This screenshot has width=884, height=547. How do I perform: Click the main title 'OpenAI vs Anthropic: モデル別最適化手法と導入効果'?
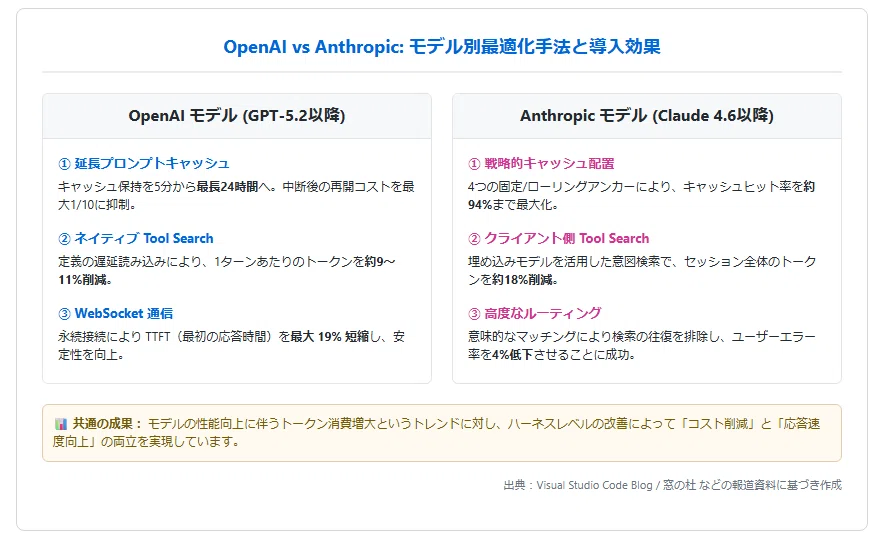tap(441, 46)
